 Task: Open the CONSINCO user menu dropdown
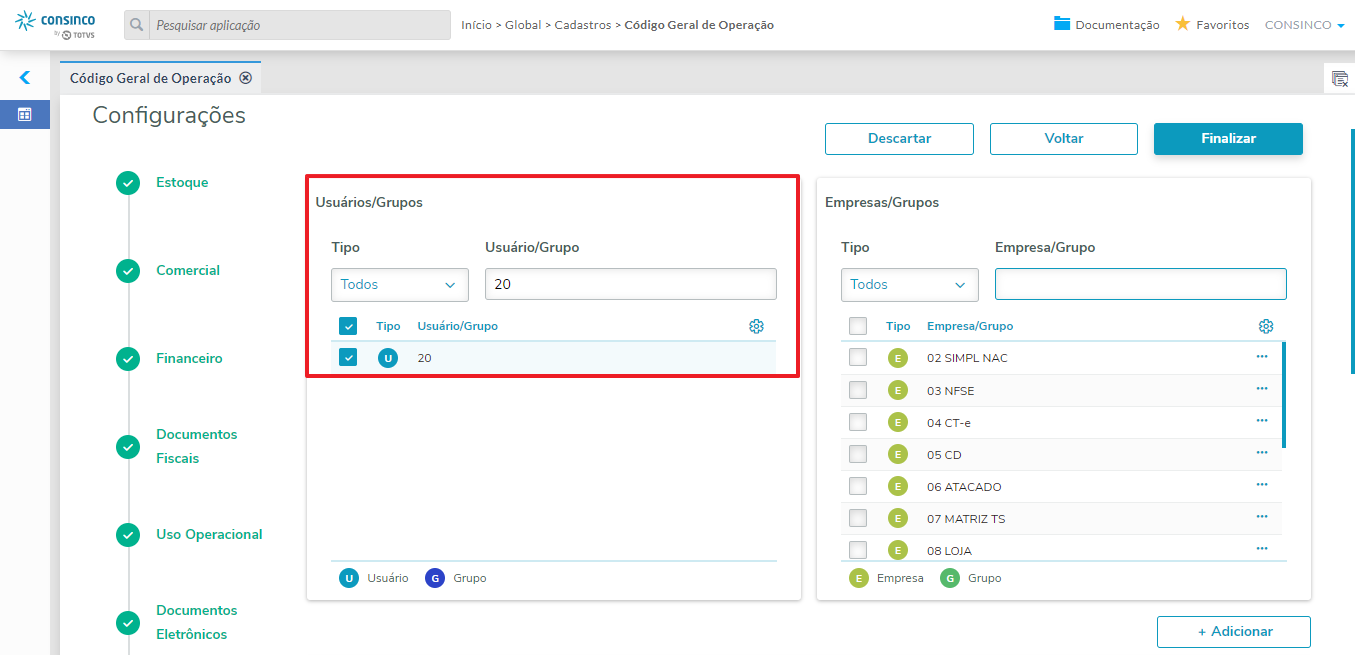1305,25
